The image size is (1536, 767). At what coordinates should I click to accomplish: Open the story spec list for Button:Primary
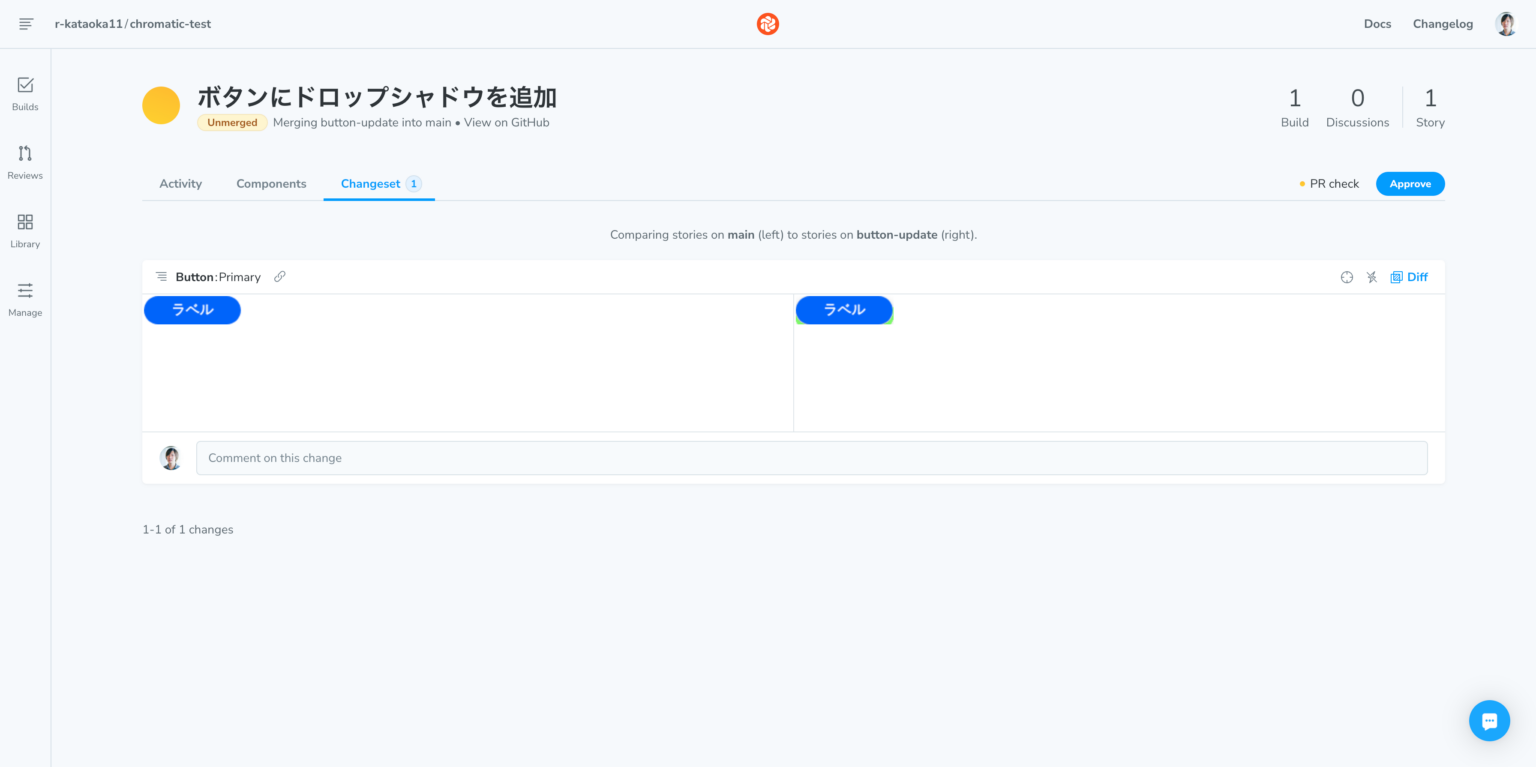pyautogui.click(x=160, y=276)
